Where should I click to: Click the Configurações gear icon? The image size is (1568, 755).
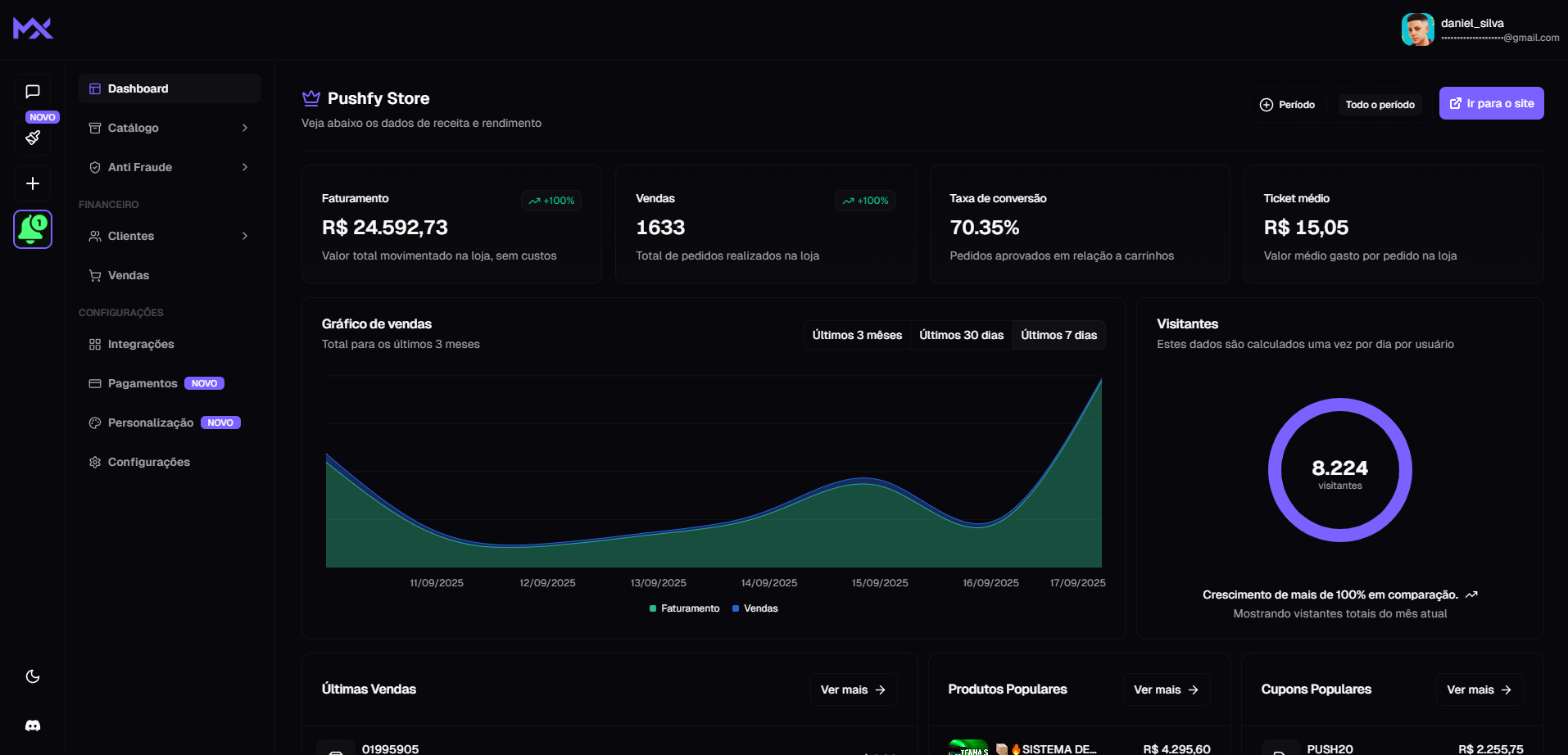coord(95,462)
